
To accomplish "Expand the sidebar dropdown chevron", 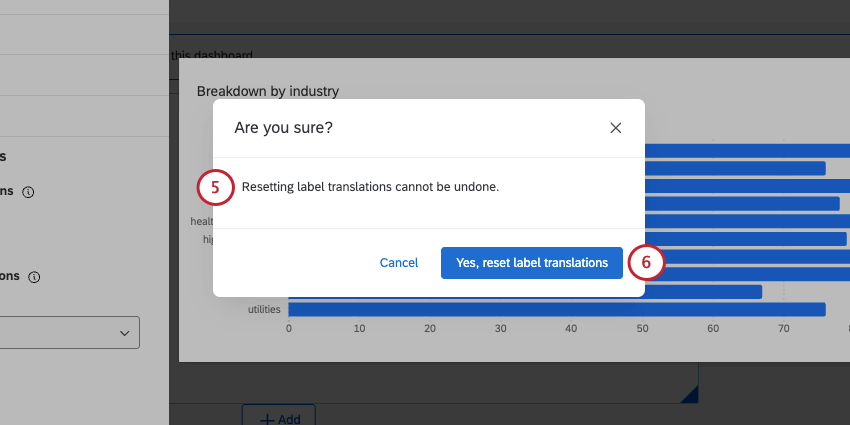I will tap(125, 333).
